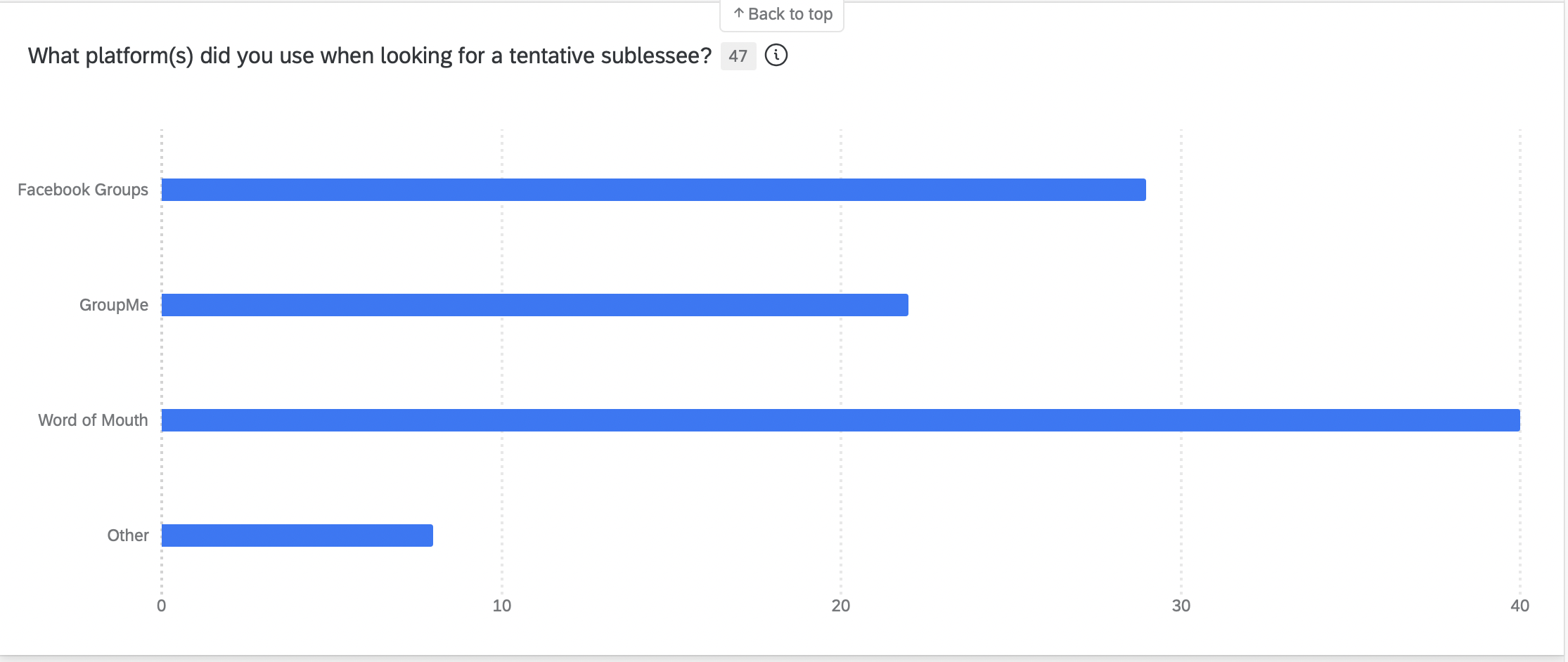
Task: Click the 10 tick on x-axis
Action: (x=502, y=606)
